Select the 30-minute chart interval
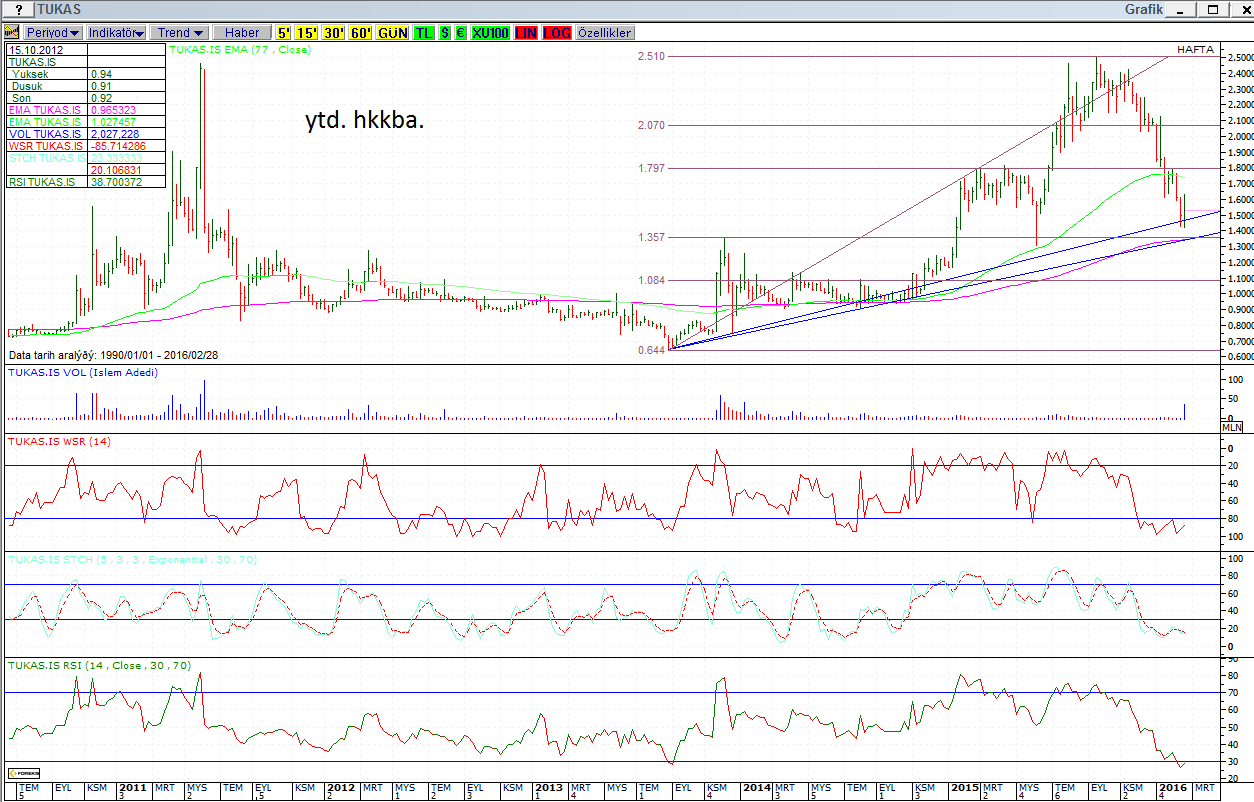Image resolution: width=1254 pixels, height=802 pixels. [334, 33]
